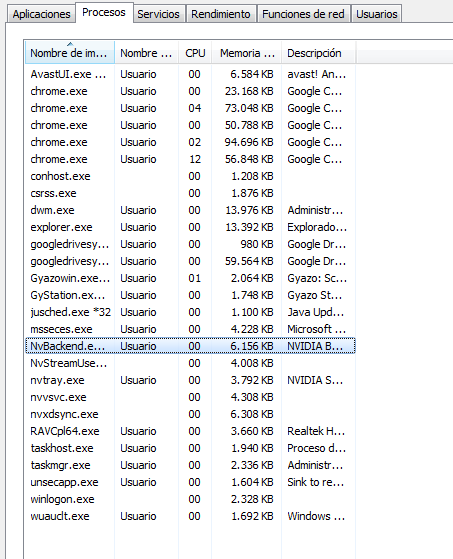Open the Usuarios tab

point(377,14)
